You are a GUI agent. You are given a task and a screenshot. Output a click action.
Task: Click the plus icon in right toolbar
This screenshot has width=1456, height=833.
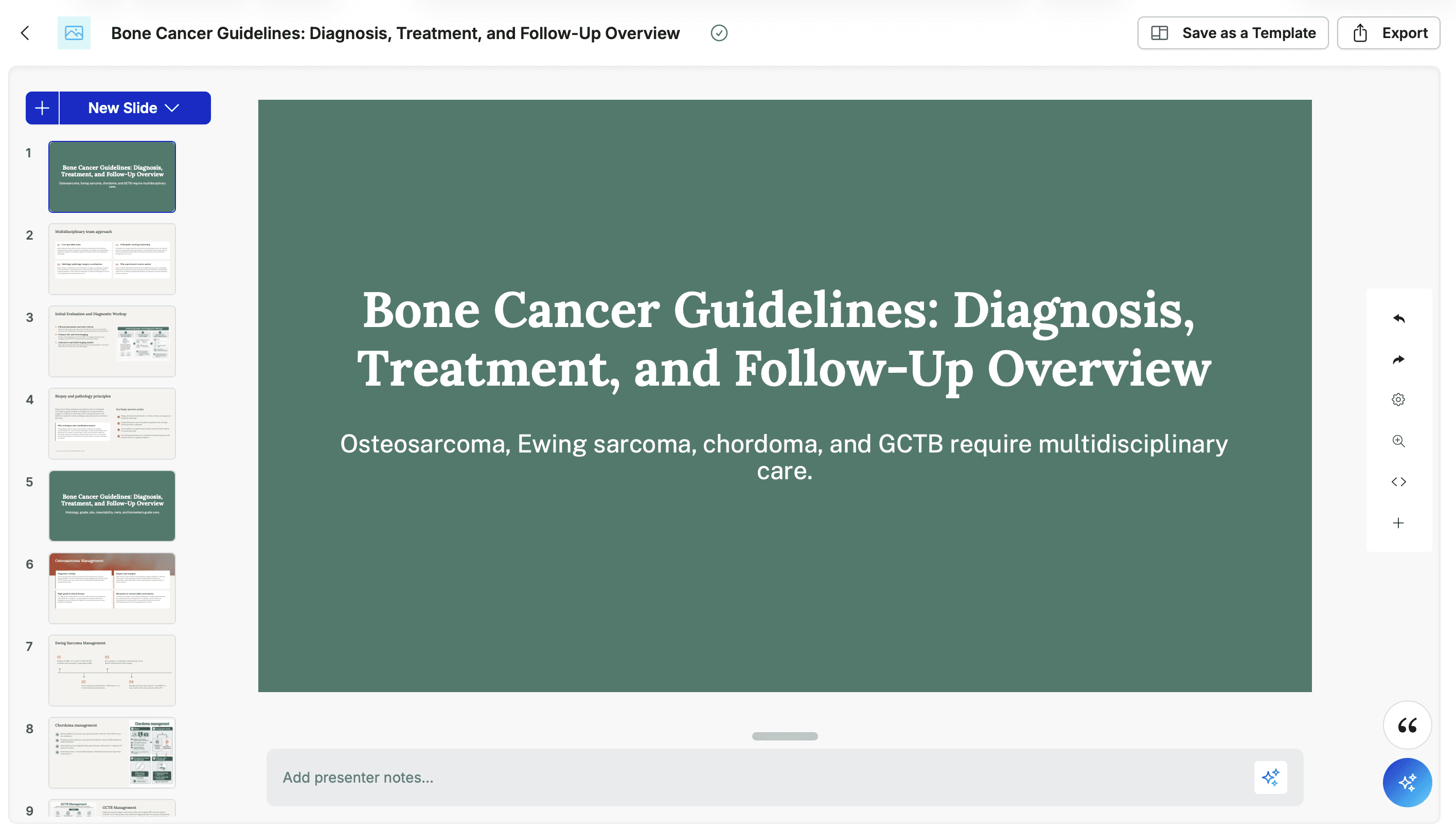tap(1398, 523)
